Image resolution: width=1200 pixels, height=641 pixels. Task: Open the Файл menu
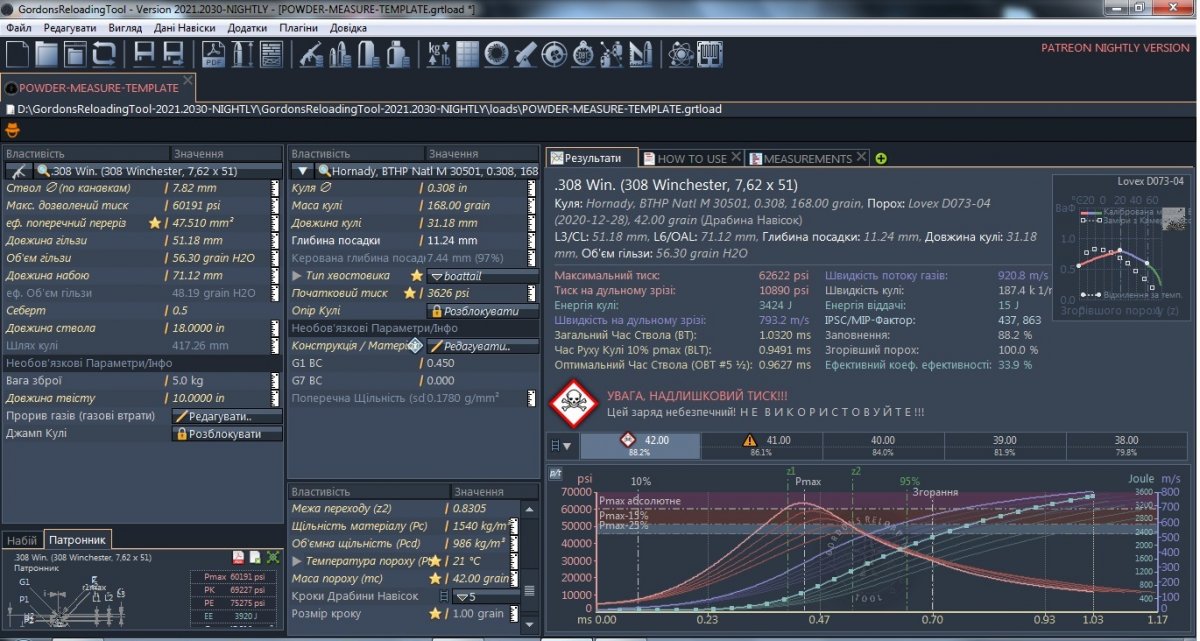click(19, 27)
